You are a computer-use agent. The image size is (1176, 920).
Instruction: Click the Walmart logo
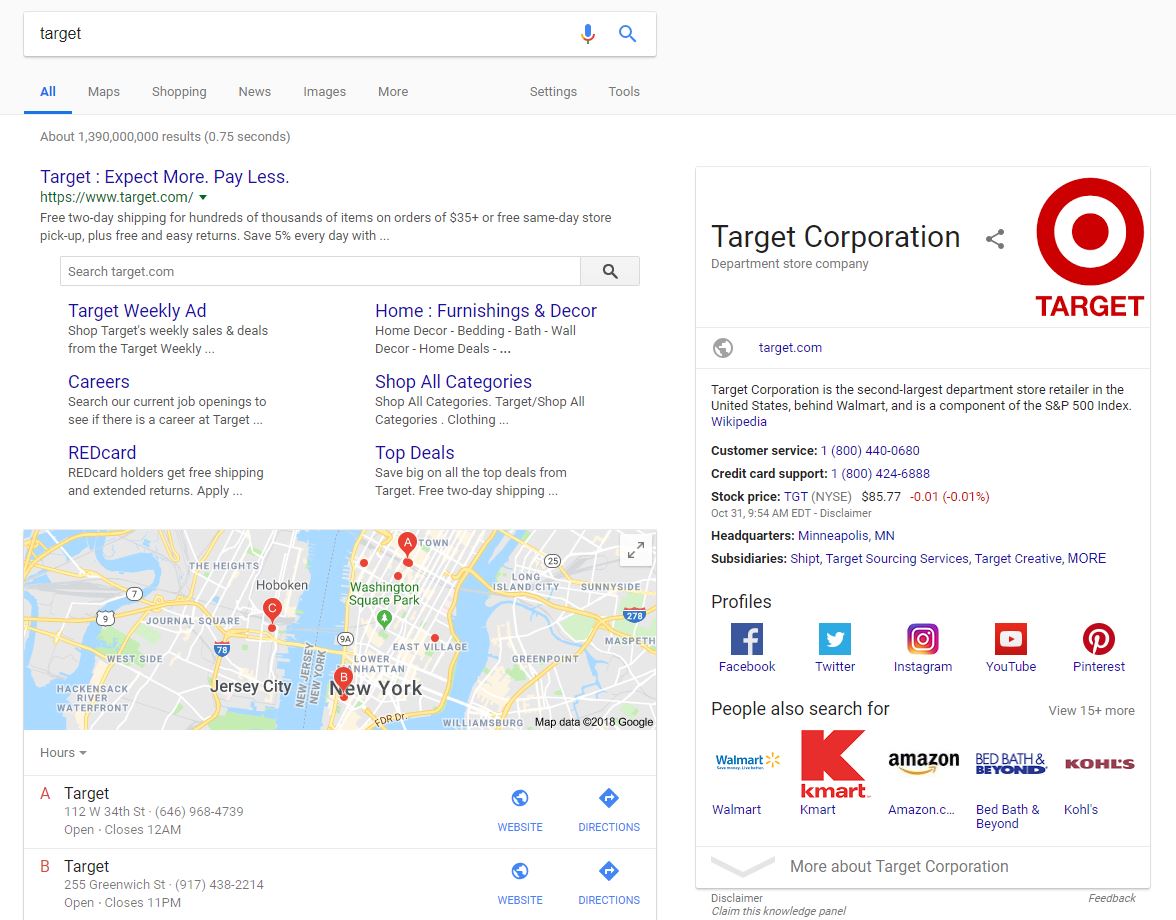pyautogui.click(x=747, y=762)
